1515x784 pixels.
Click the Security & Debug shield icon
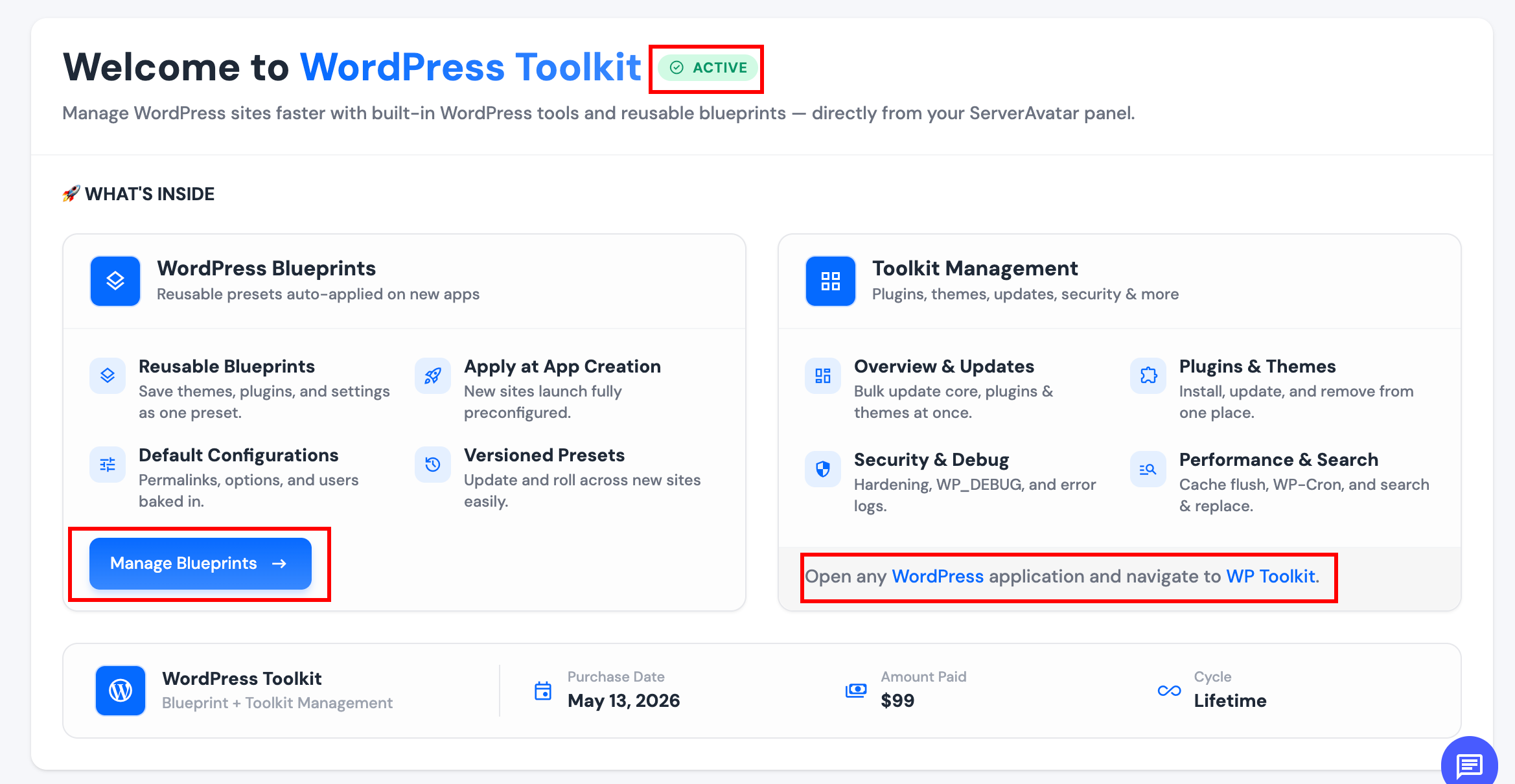823,469
